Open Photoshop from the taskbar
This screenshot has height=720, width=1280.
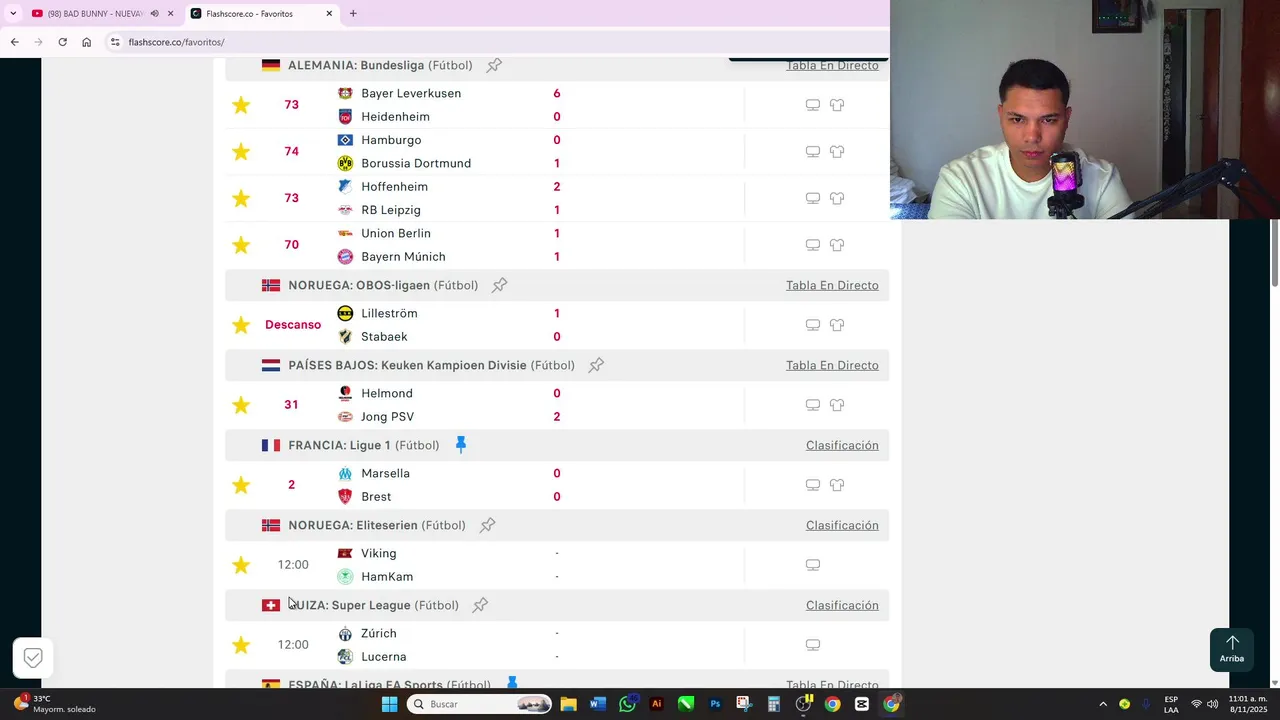click(715, 704)
